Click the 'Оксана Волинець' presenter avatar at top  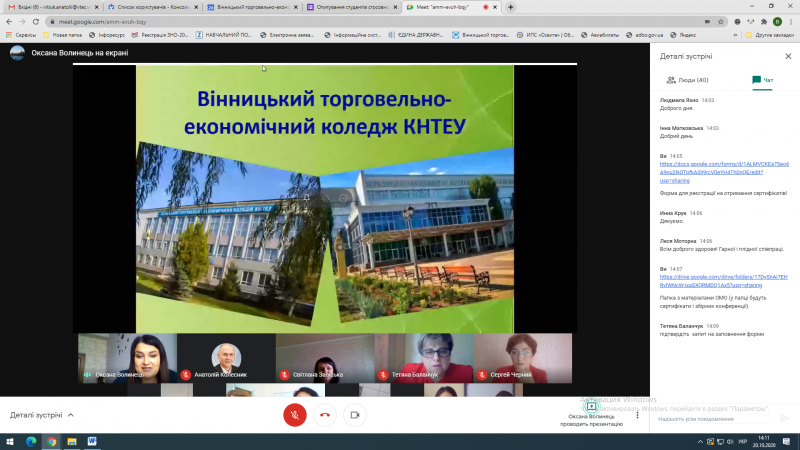(17, 53)
